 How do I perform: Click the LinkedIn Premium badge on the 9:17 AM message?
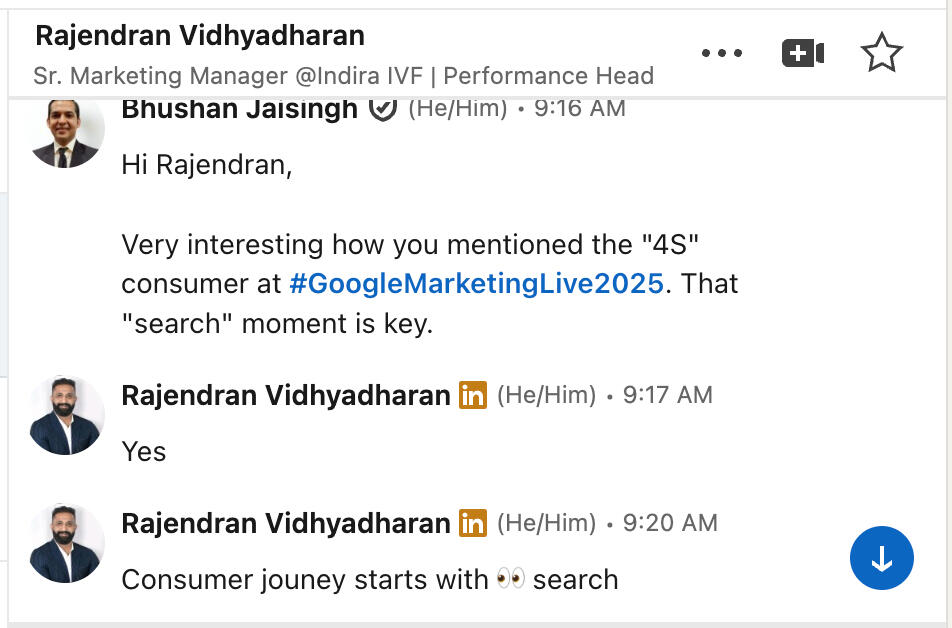click(473, 395)
